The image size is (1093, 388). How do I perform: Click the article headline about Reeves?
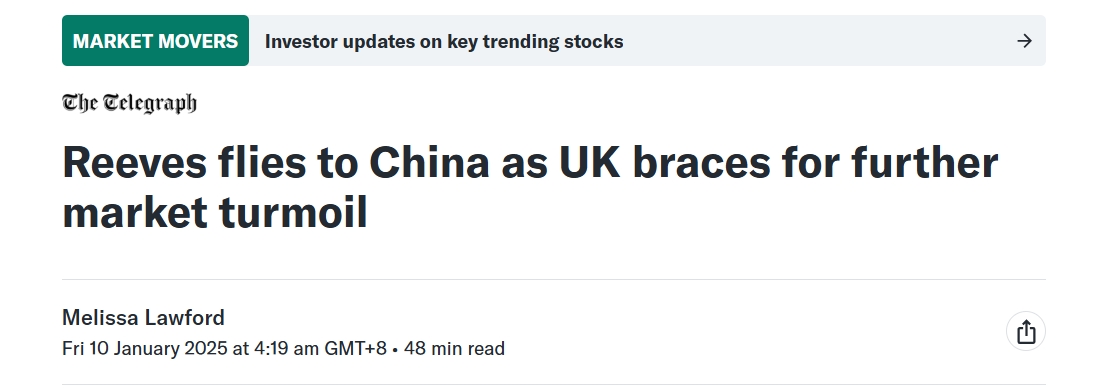(x=530, y=187)
